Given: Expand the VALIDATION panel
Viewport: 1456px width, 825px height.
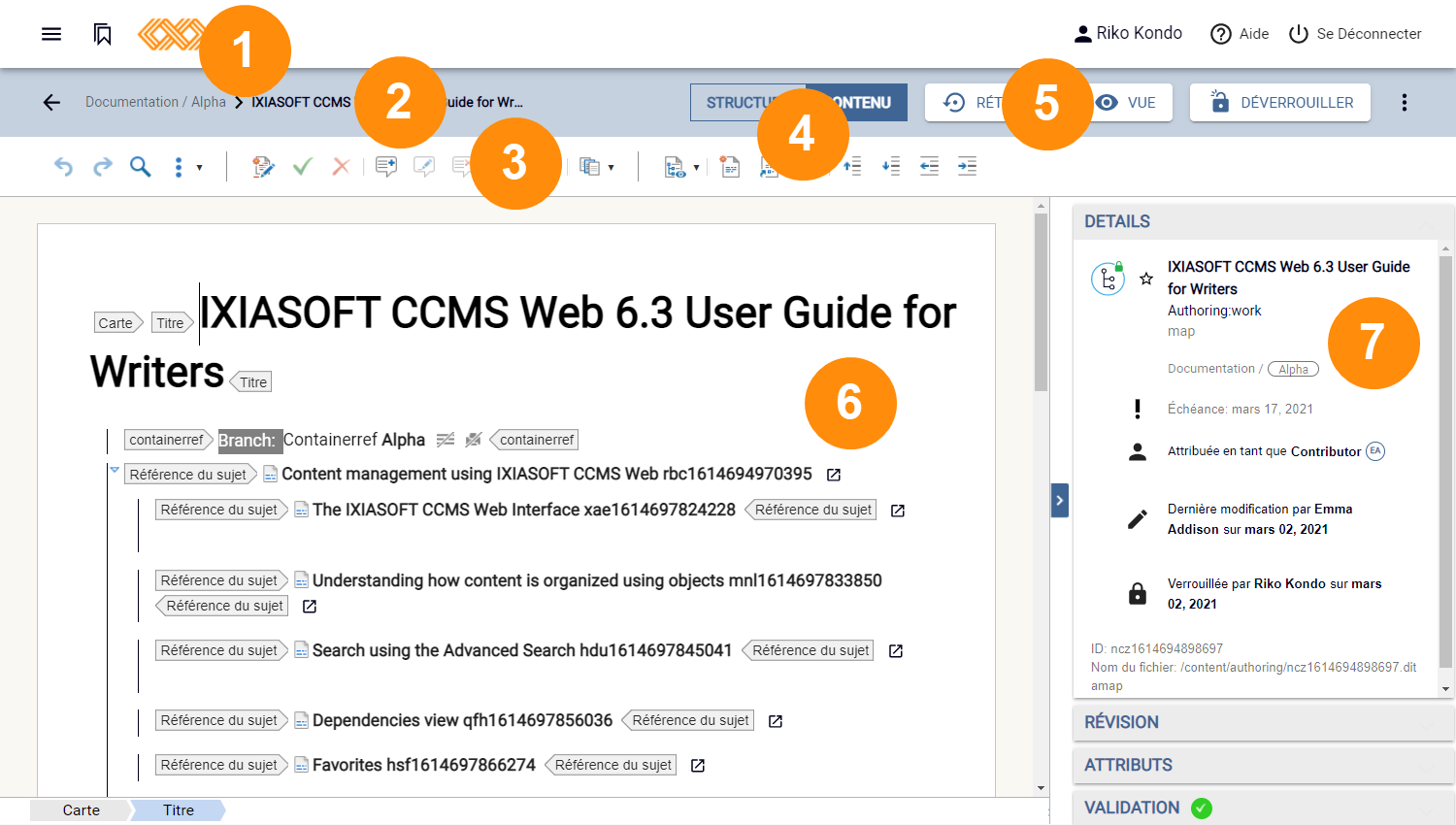Looking at the screenshot, I should [x=1263, y=808].
